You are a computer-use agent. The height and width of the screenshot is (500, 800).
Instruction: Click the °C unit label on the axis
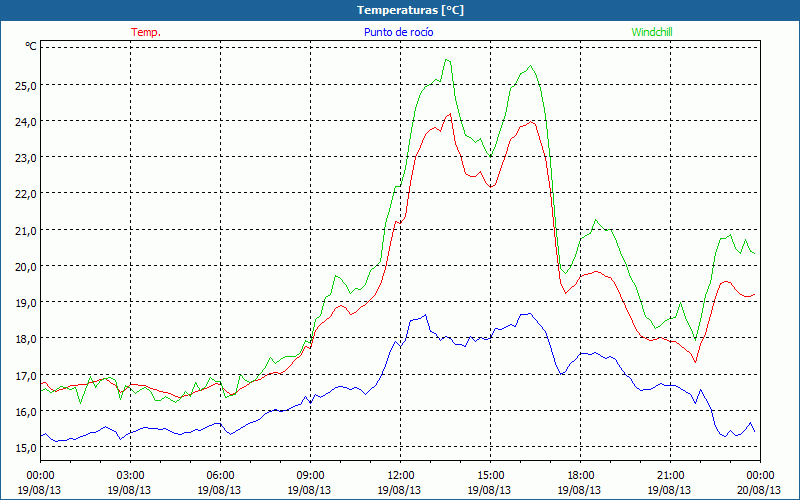(31, 46)
